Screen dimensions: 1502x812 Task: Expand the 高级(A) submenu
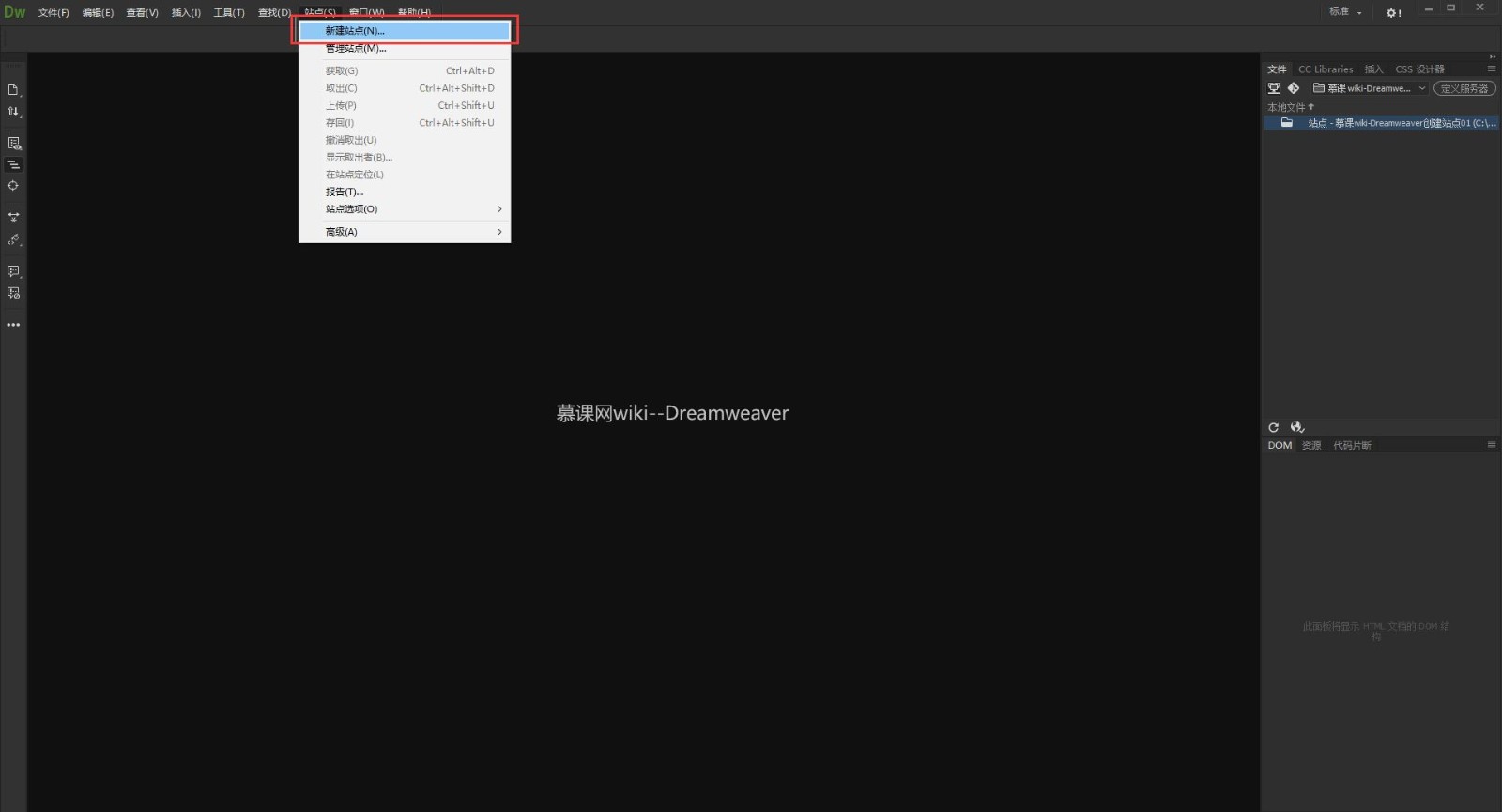pyautogui.click(x=405, y=232)
